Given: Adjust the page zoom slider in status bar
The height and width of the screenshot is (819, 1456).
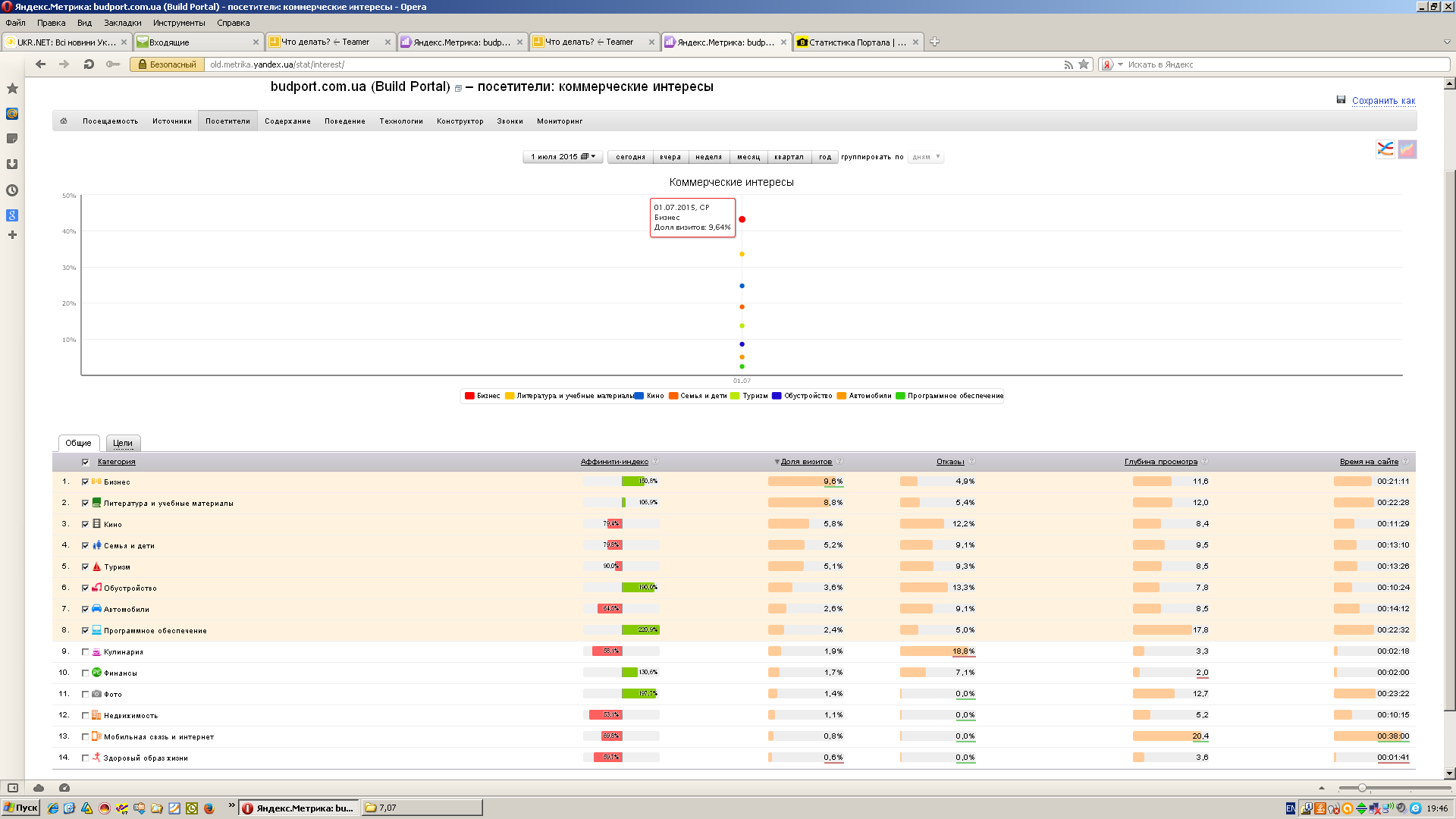Looking at the screenshot, I should coord(1362,788).
